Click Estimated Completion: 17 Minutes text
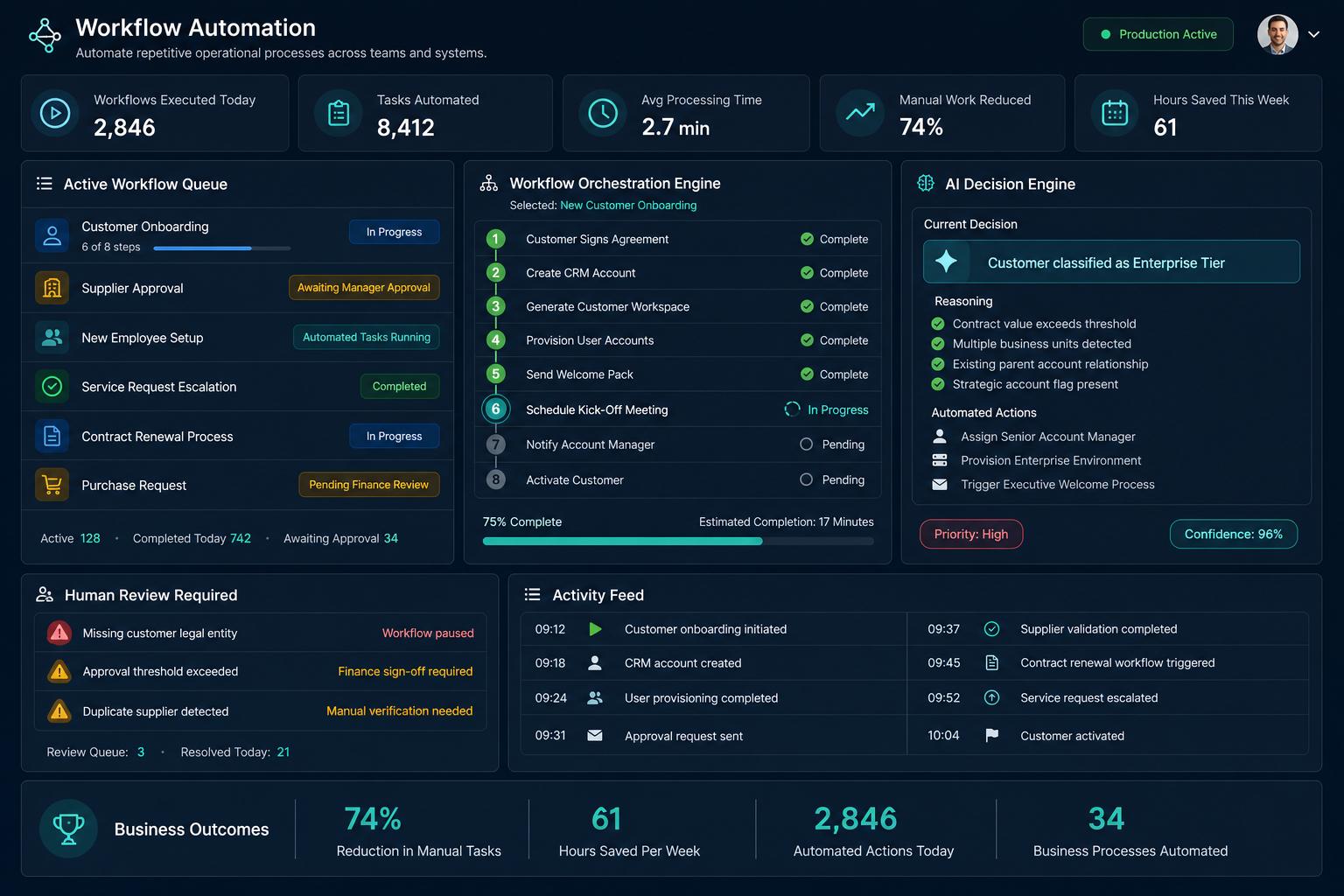Viewport: 1344px width, 896px height. 786,521
